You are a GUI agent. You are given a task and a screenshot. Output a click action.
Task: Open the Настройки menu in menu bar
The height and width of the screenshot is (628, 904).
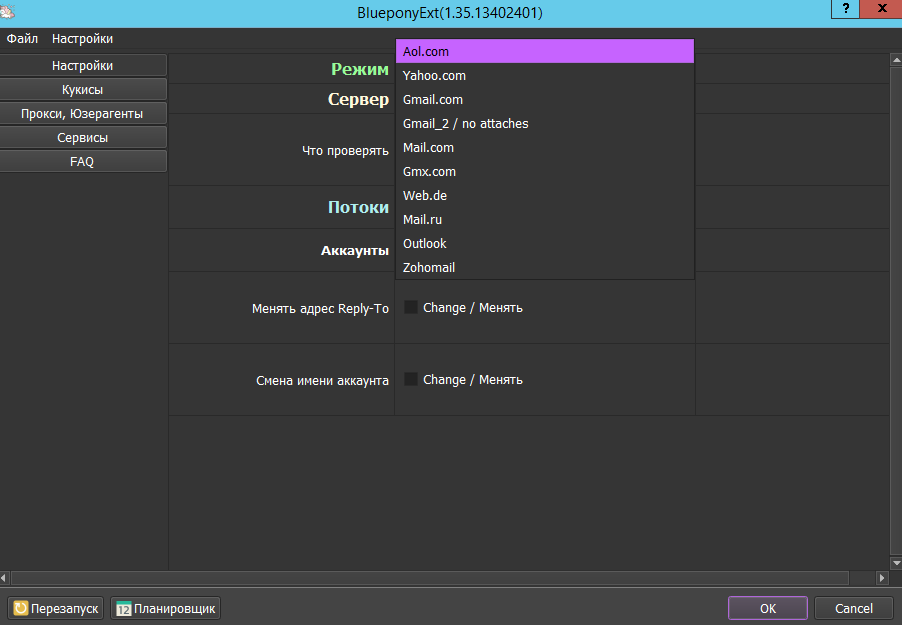[82, 39]
